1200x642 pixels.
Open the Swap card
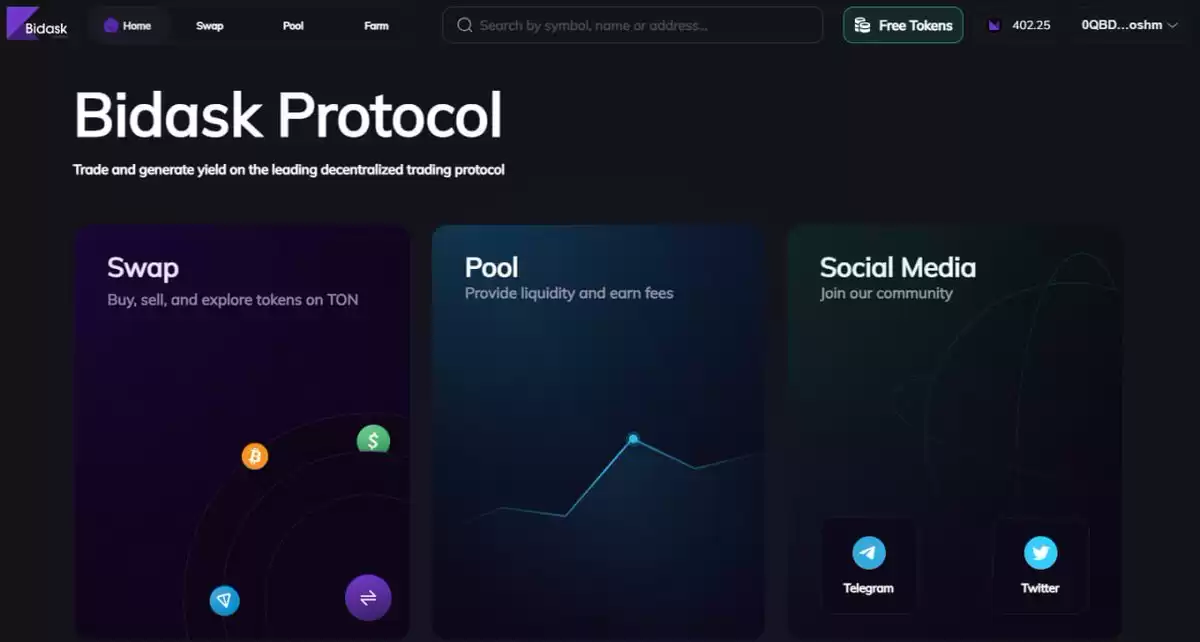tap(241, 432)
